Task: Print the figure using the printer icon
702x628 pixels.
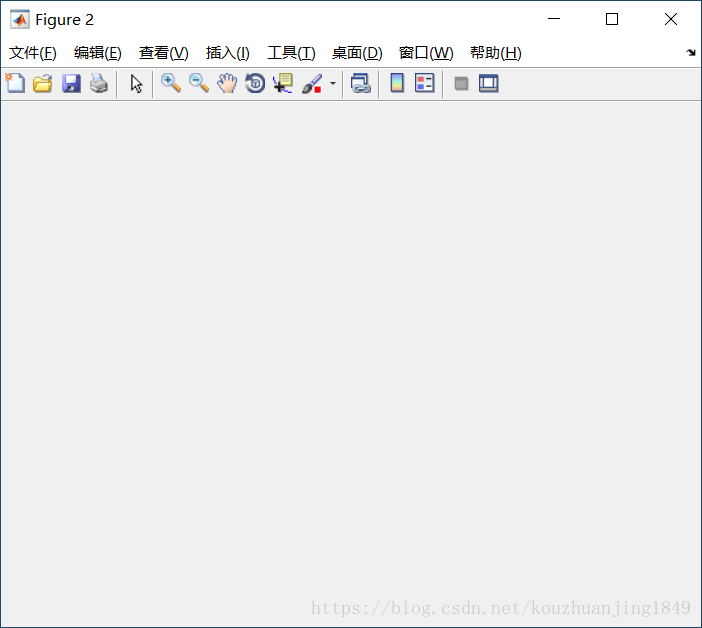Action: (99, 83)
